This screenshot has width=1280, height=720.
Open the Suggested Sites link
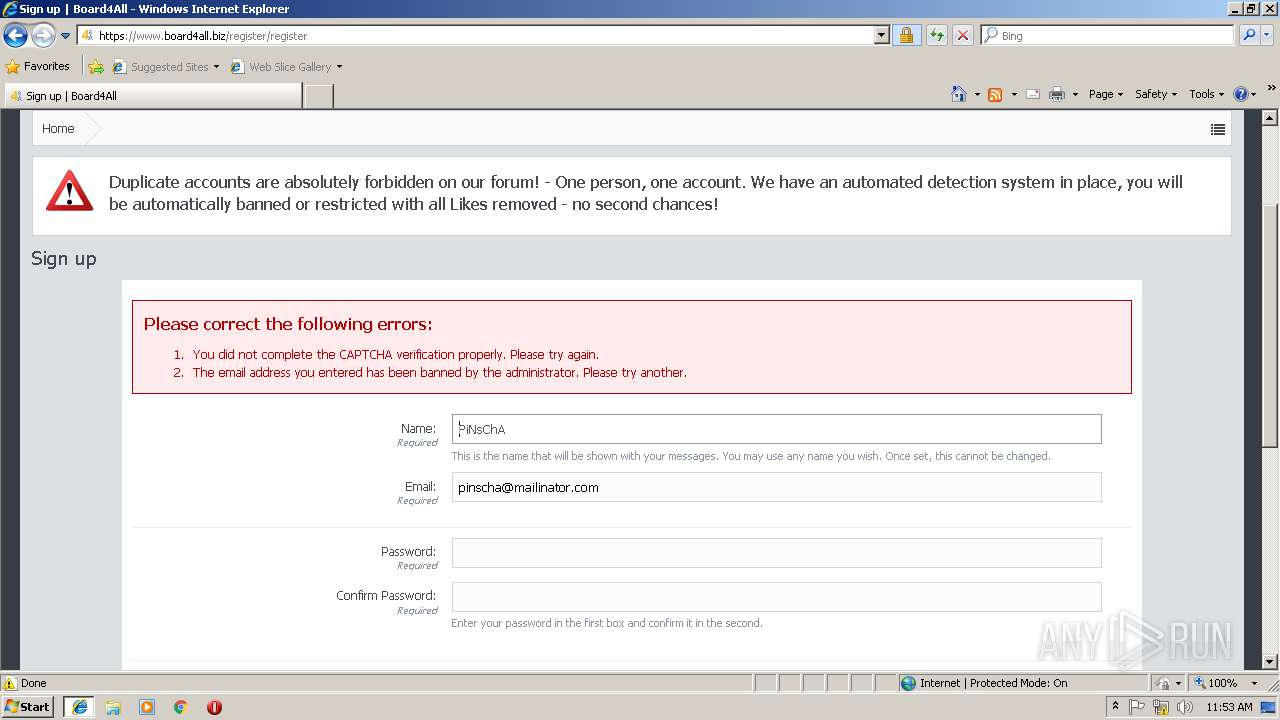165,67
